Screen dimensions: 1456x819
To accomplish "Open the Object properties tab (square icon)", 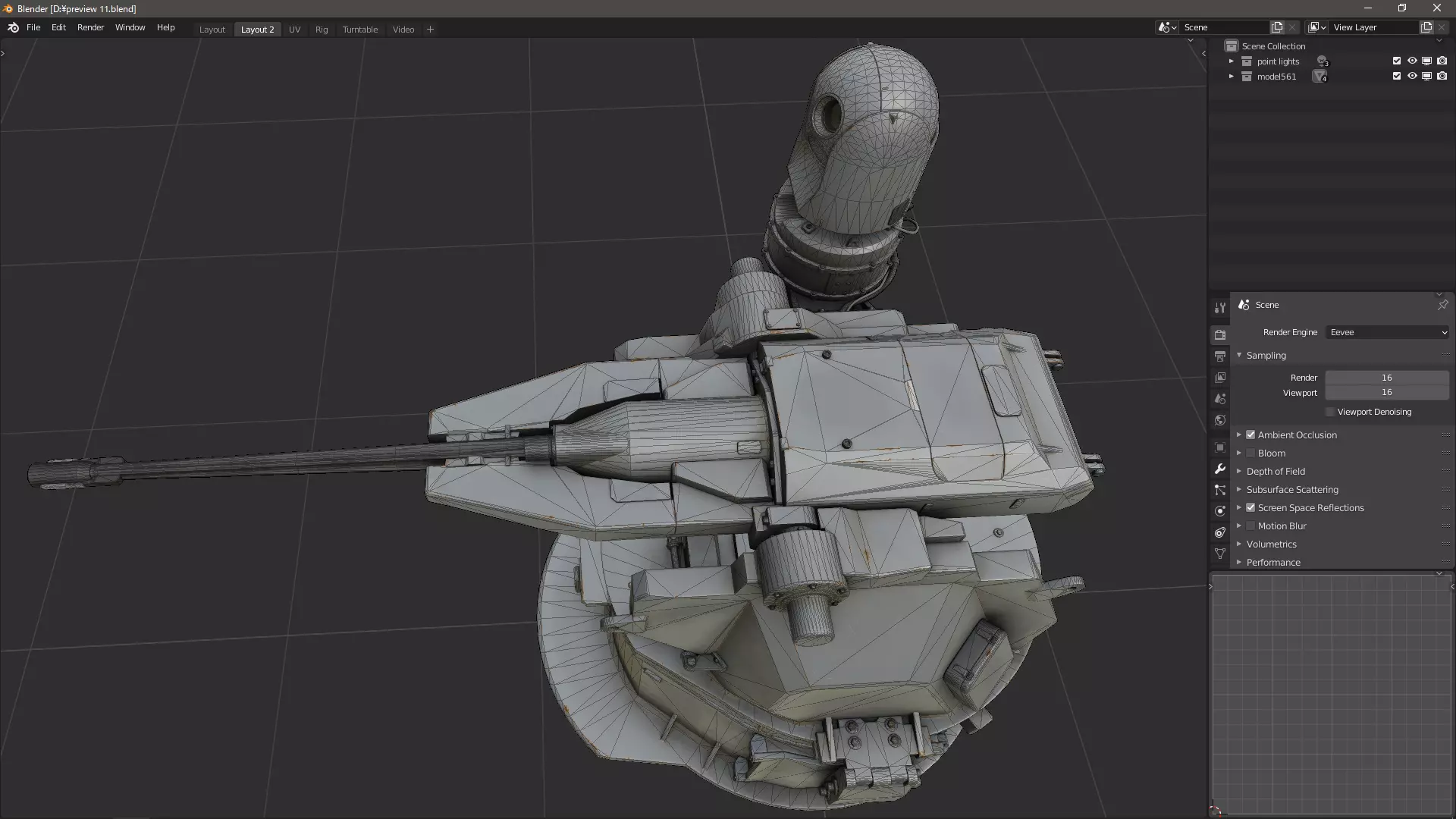I will pos(1219,447).
